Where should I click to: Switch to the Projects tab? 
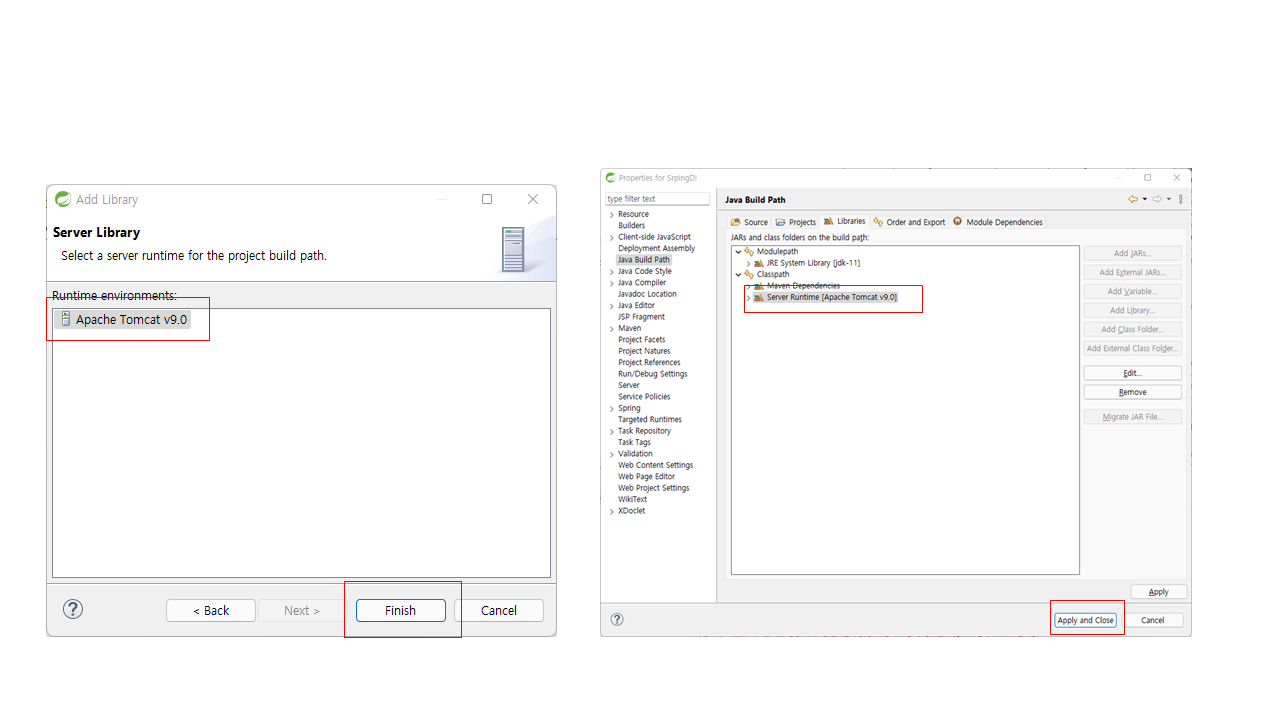(x=796, y=222)
